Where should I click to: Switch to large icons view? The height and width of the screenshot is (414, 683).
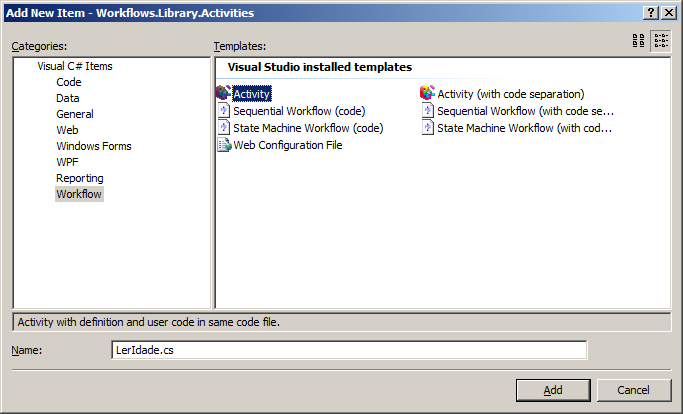[638, 41]
